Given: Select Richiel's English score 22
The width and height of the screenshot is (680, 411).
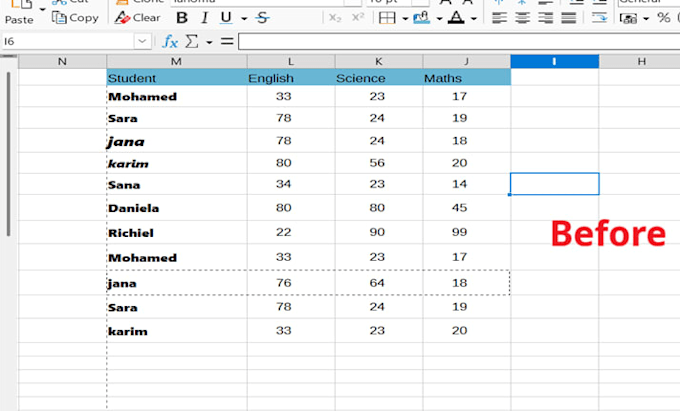Looking at the screenshot, I should tap(291, 232).
